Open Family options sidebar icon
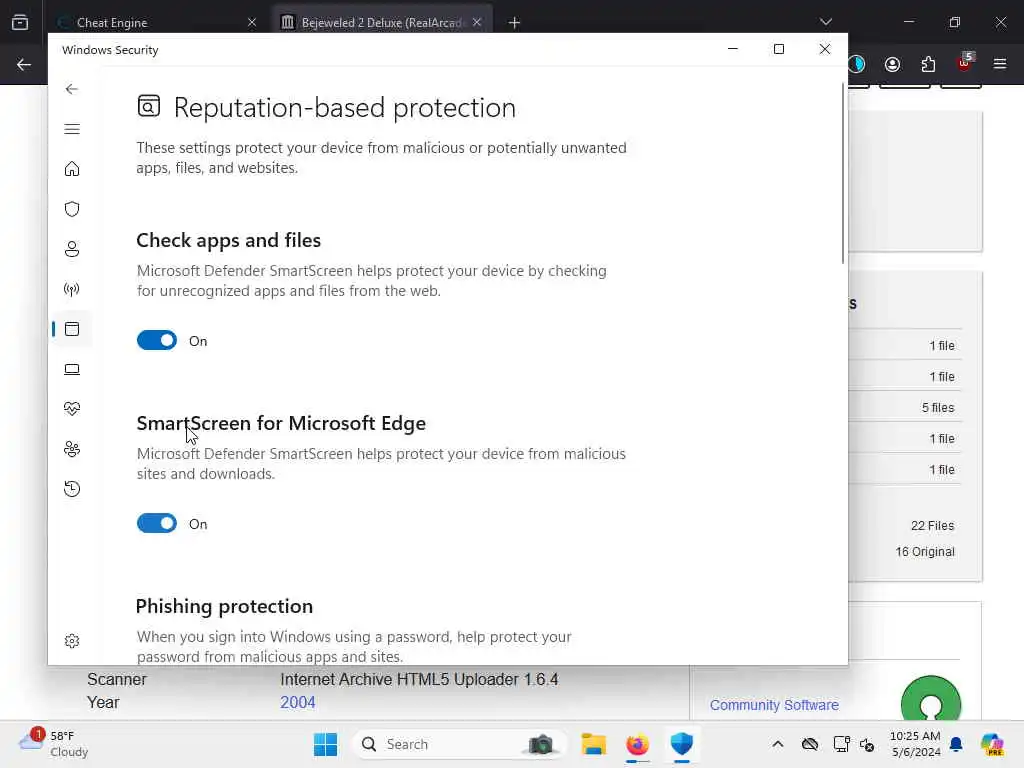This screenshot has height=768, width=1024. point(72,449)
